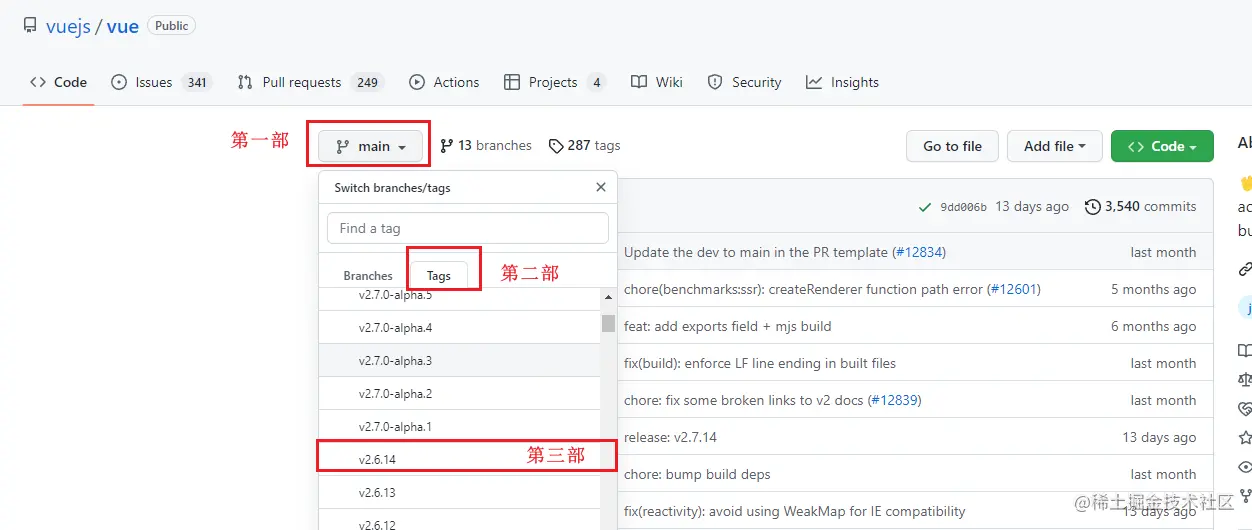Open the Pull requests tab
1252x530 pixels.
[x=310, y=82]
